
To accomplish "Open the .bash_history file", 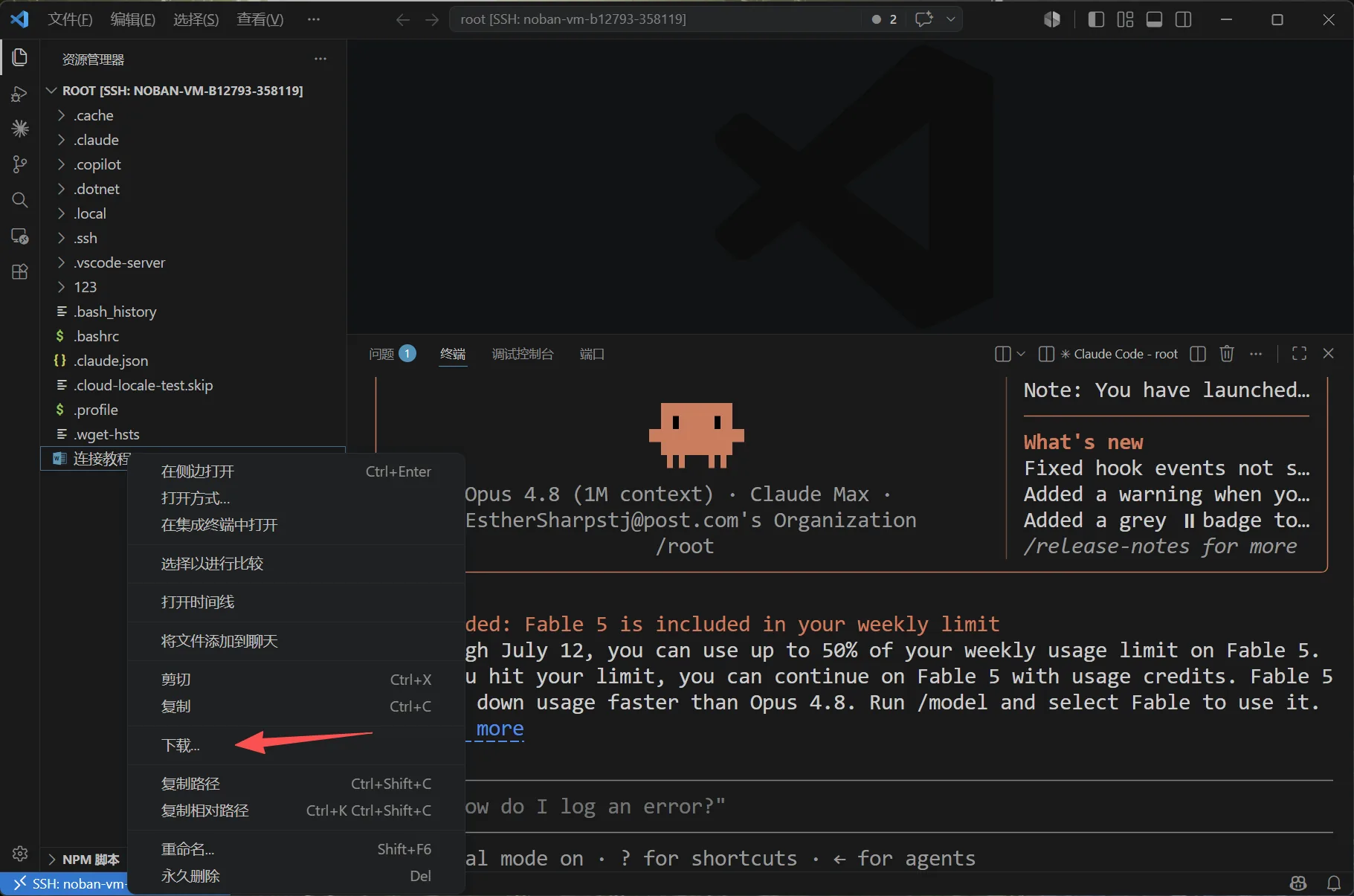I will click(193, 312).
